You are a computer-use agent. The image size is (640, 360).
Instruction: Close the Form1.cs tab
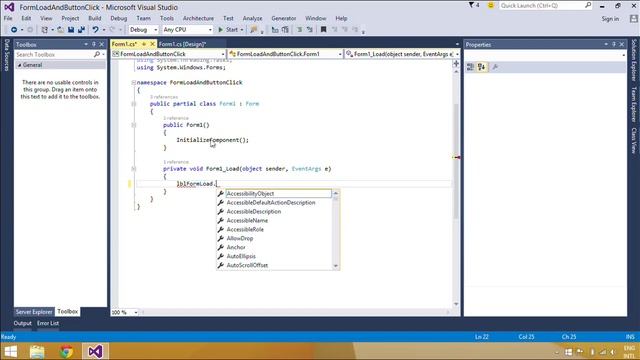click(x=152, y=44)
